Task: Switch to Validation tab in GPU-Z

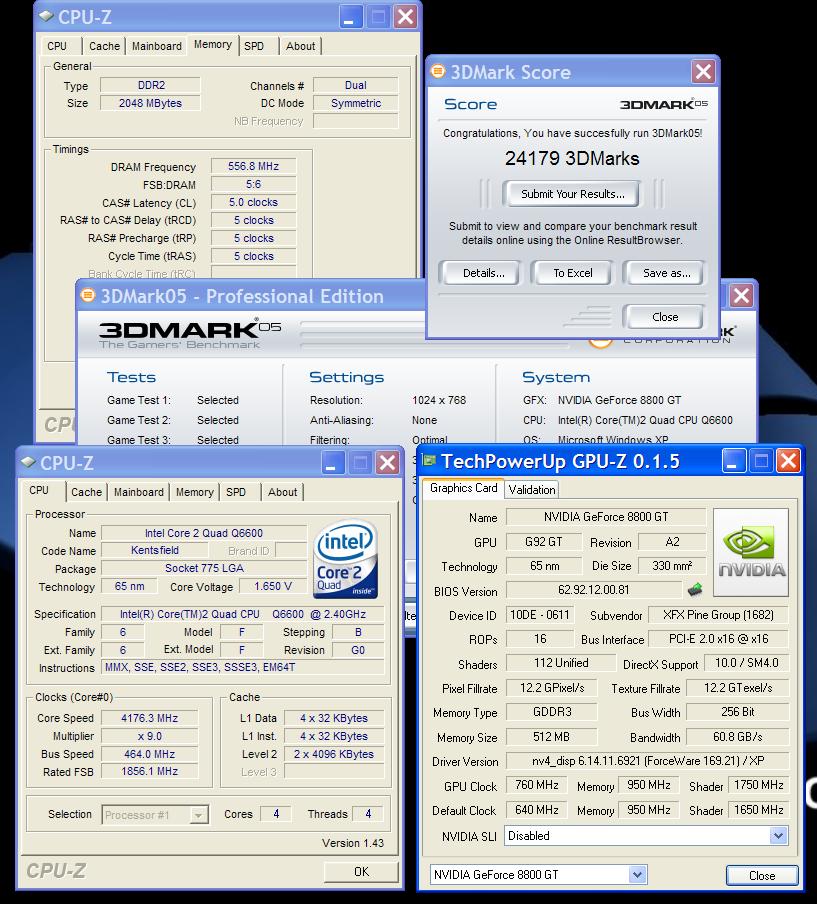Action: click(532, 489)
